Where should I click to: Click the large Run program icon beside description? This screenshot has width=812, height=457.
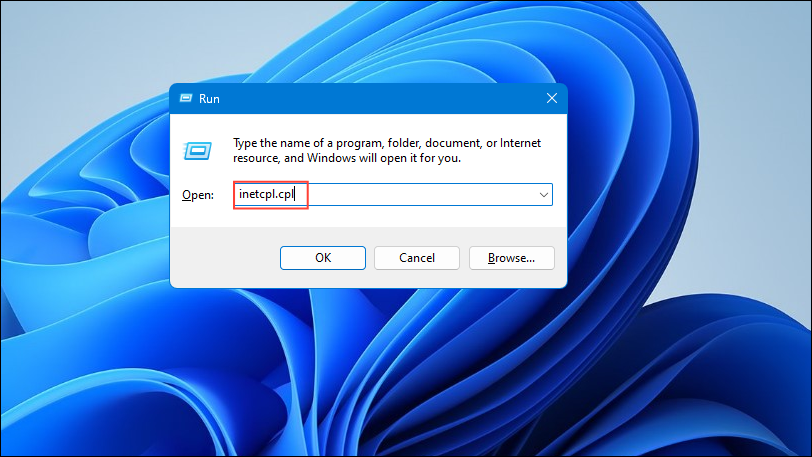tap(197, 151)
